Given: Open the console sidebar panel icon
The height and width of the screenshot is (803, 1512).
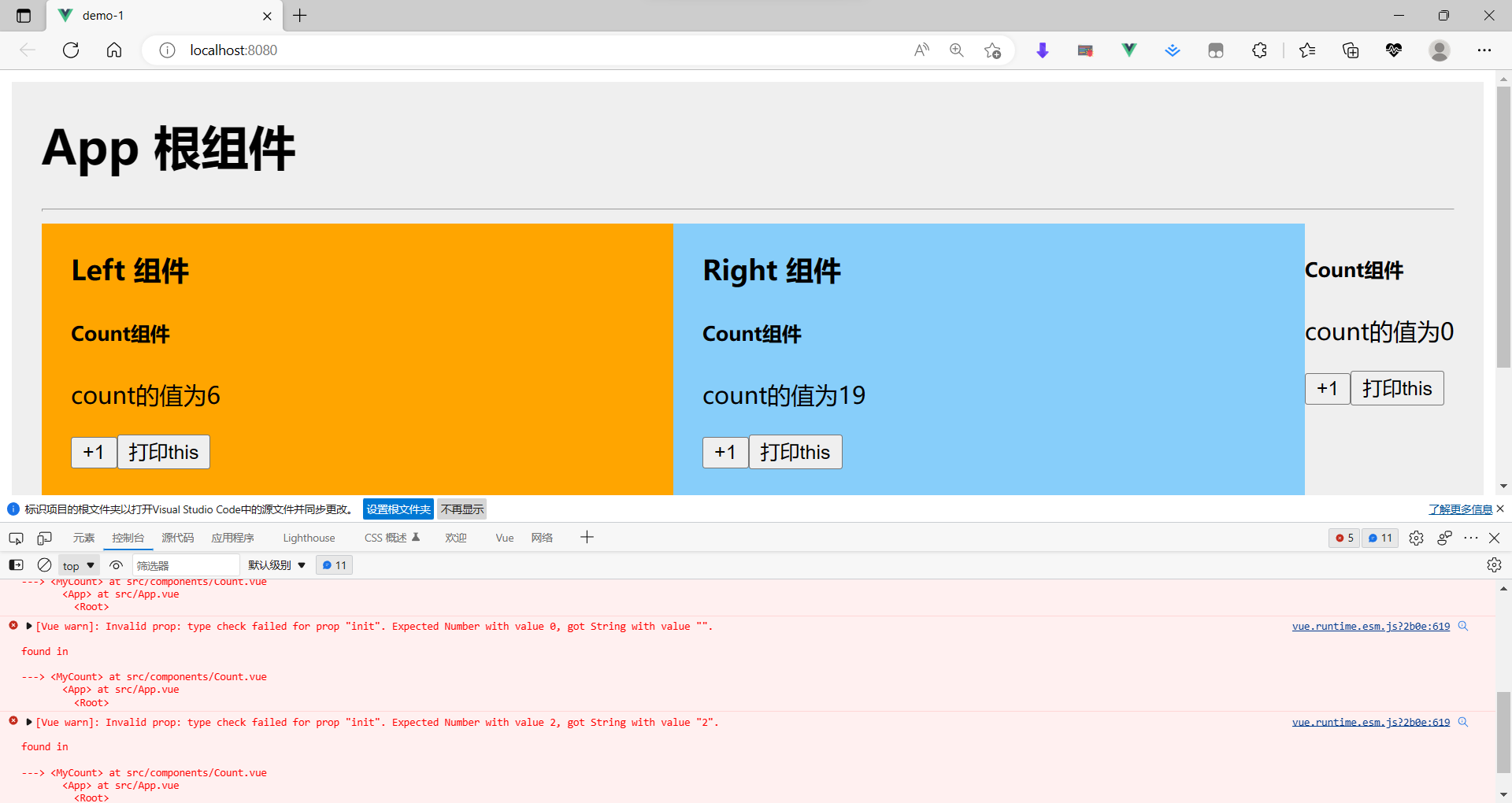Looking at the screenshot, I should (16, 564).
